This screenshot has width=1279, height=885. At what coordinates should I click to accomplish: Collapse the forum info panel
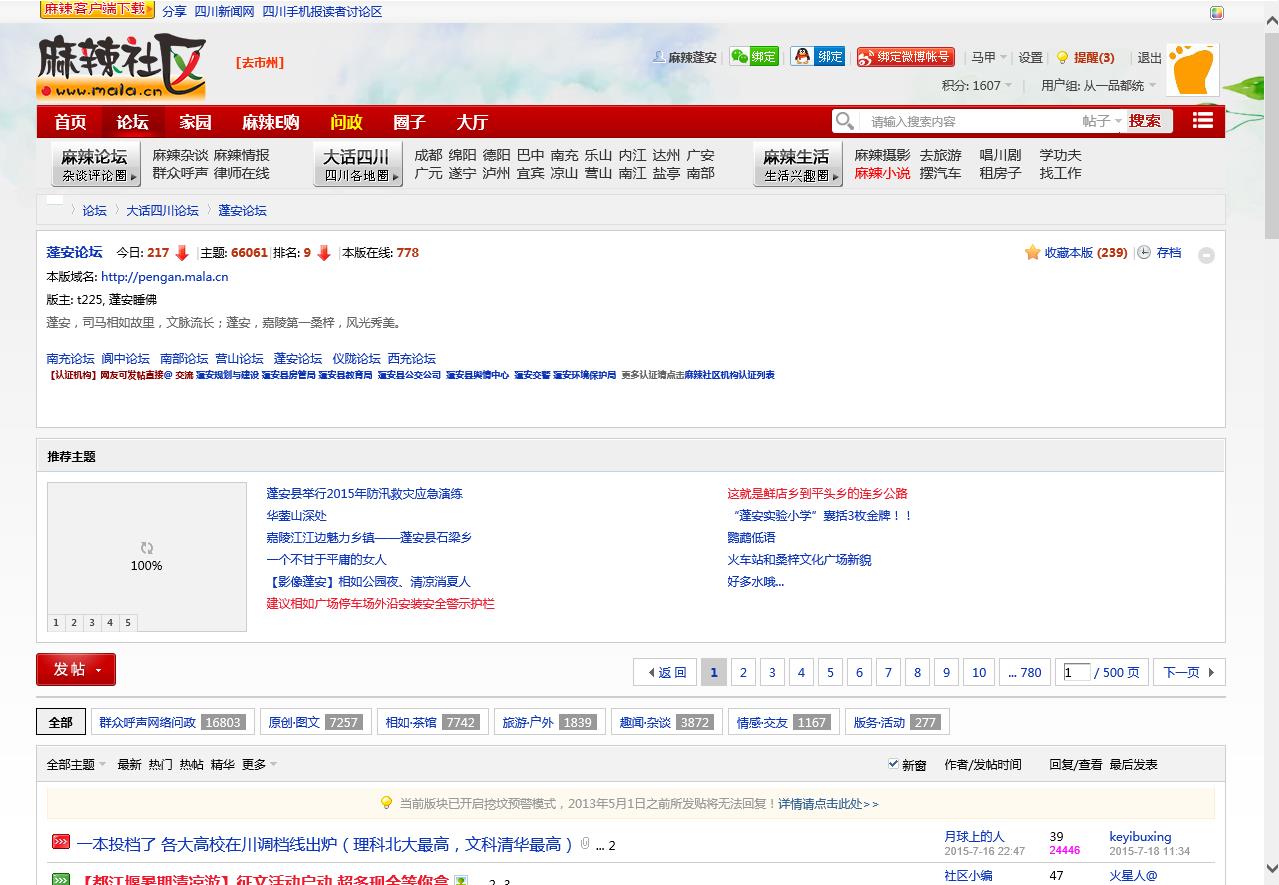pyautogui.click(x=1206, y=255)
